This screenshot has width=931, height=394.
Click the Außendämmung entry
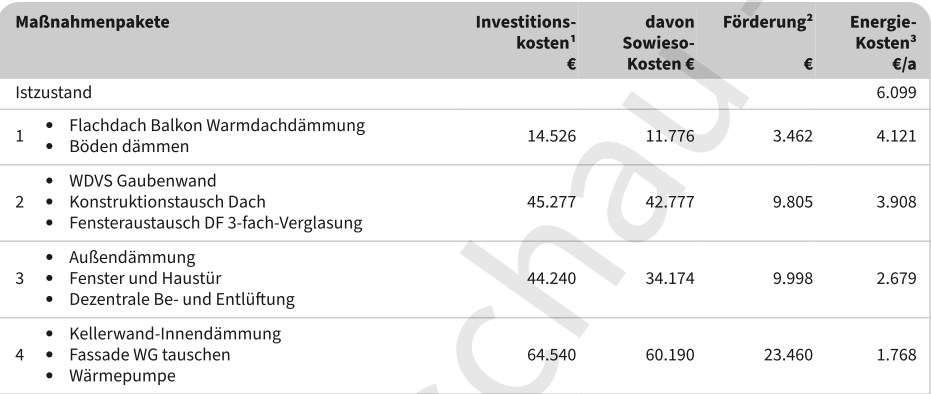pos(132,258)
